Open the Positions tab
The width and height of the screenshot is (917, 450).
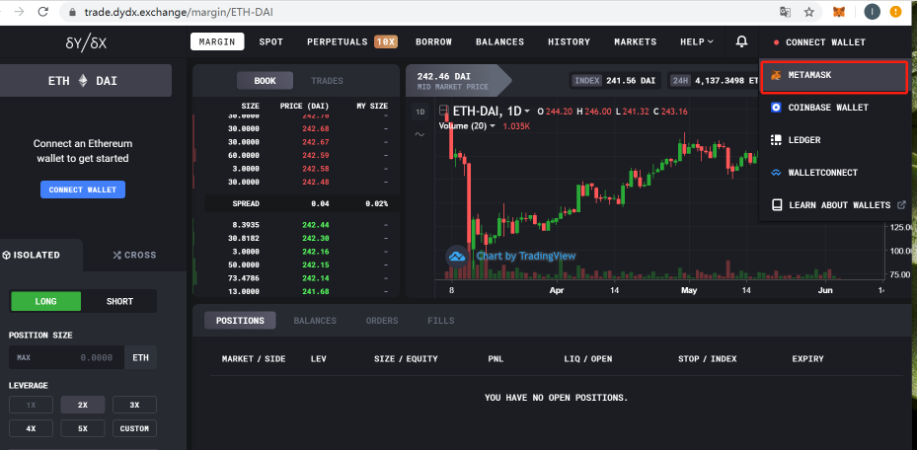click(x=240, y=321)
